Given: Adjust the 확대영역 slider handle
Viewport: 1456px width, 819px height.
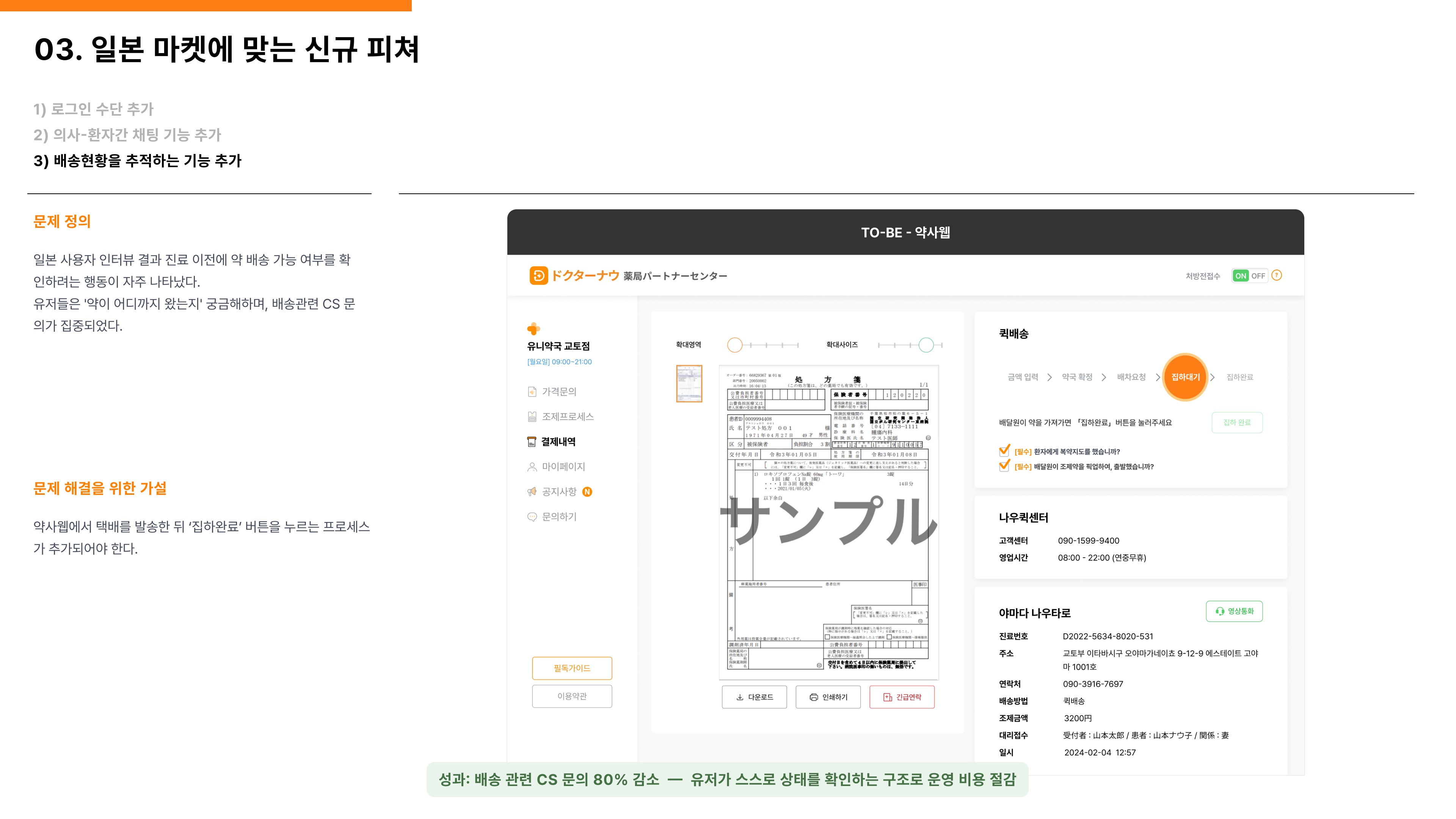Looking at the screenshot, I should point(735,345).
